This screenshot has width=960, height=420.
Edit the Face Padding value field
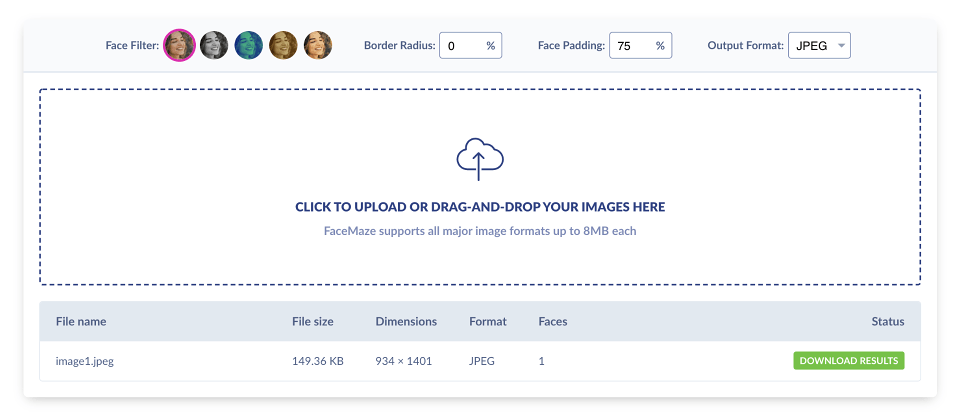coord(640,45)
